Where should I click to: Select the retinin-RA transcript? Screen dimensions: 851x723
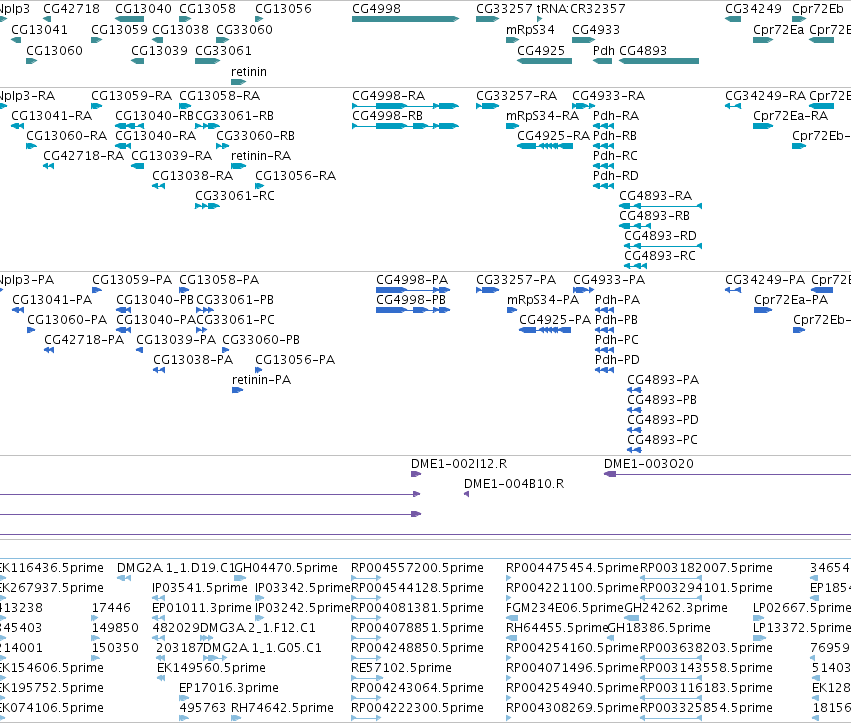click(x=238, y=166)
